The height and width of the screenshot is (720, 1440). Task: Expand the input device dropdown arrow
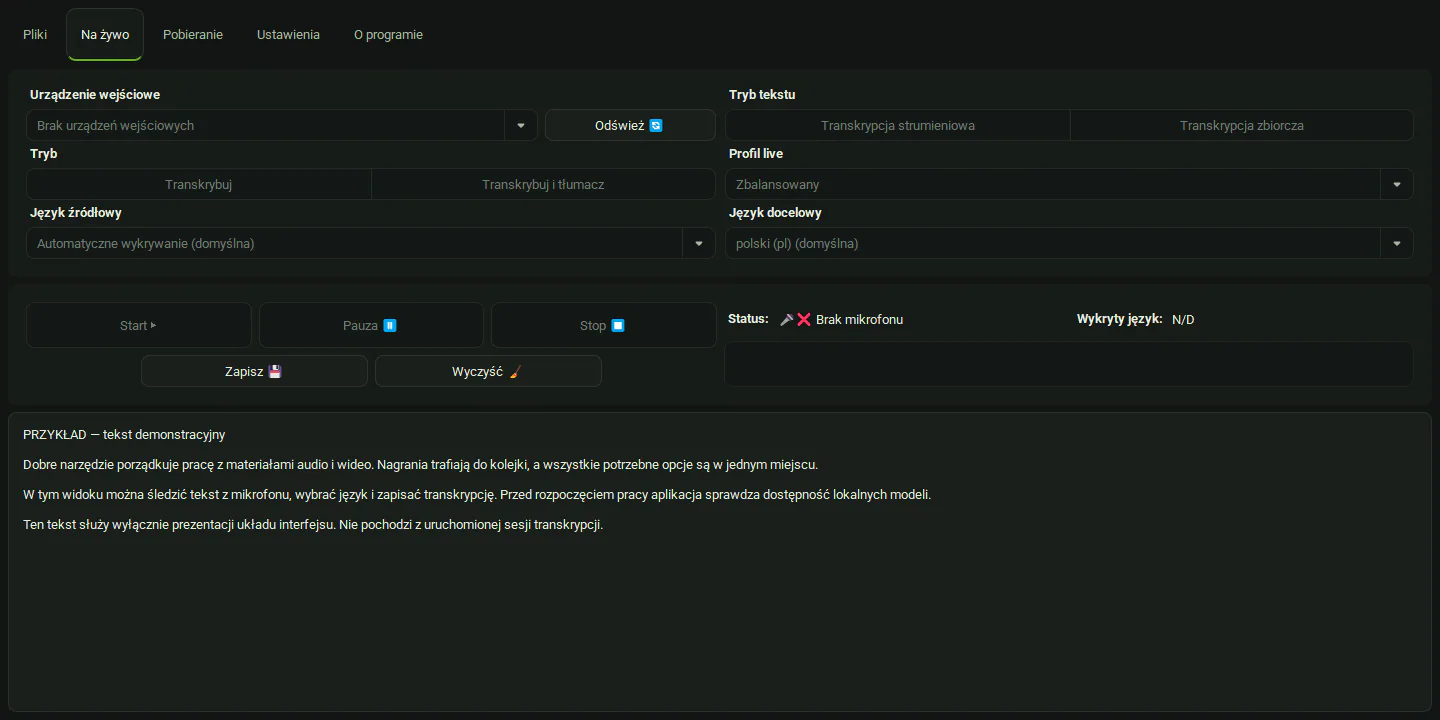521,126
